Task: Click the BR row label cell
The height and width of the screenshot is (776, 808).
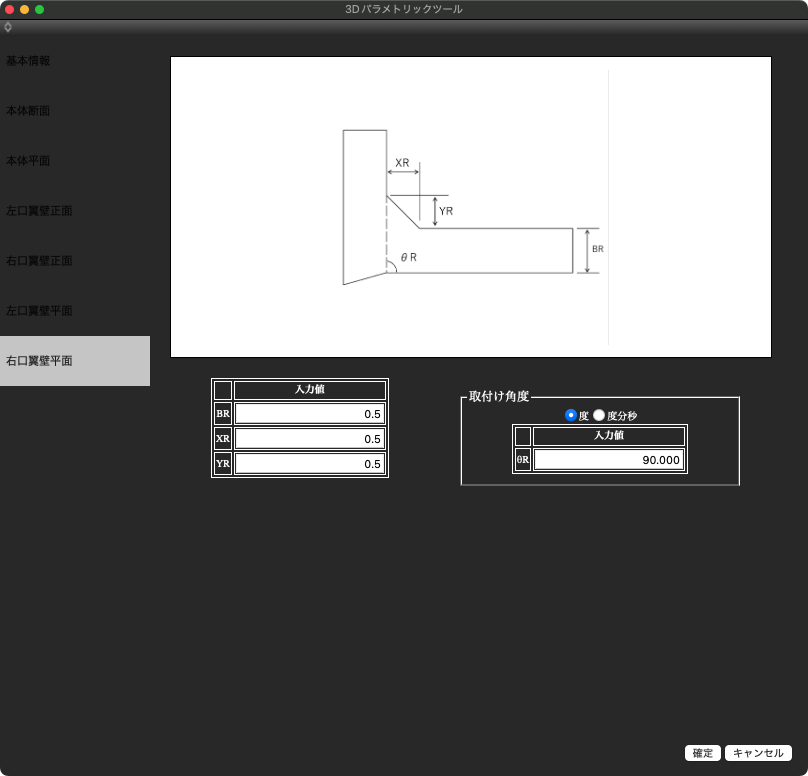Action: pyautogui.click(x=223, y=414)
